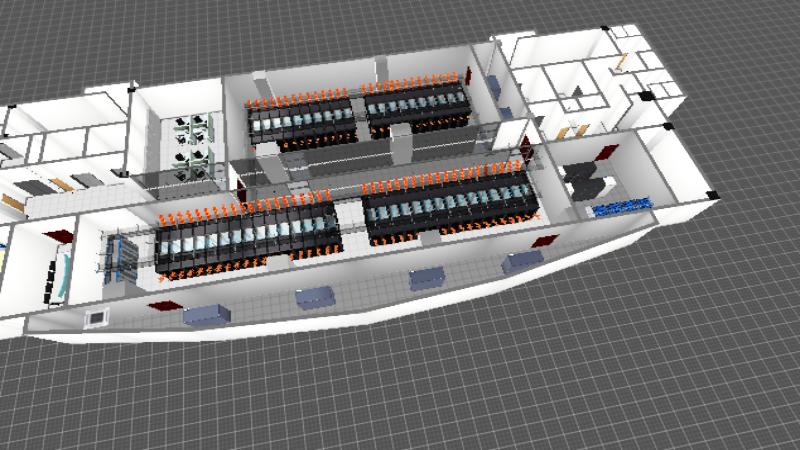Select the top-left server rack row
800x450 pixels.
[300, 122]
